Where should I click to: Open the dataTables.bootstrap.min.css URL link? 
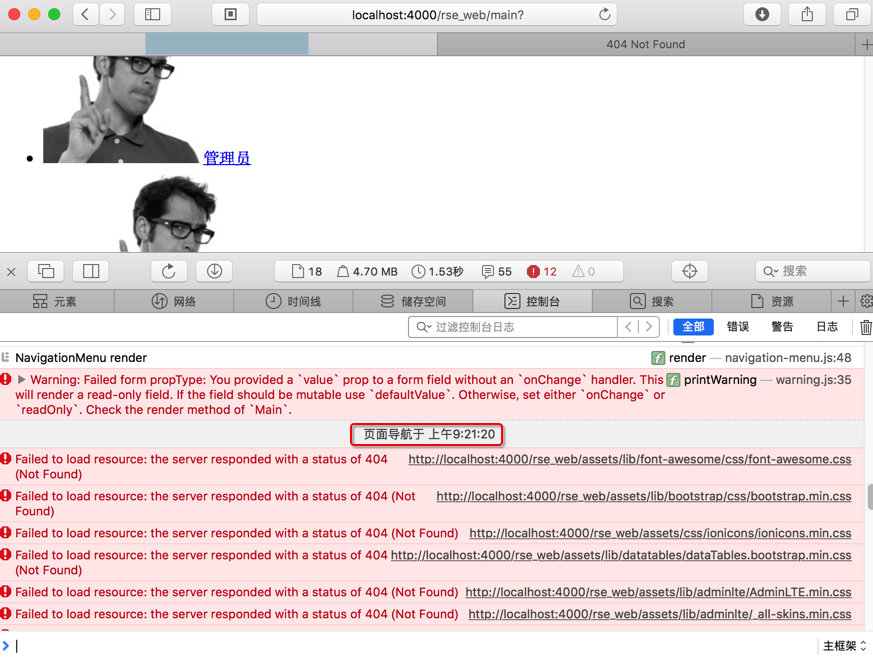[x=621, y=555]
